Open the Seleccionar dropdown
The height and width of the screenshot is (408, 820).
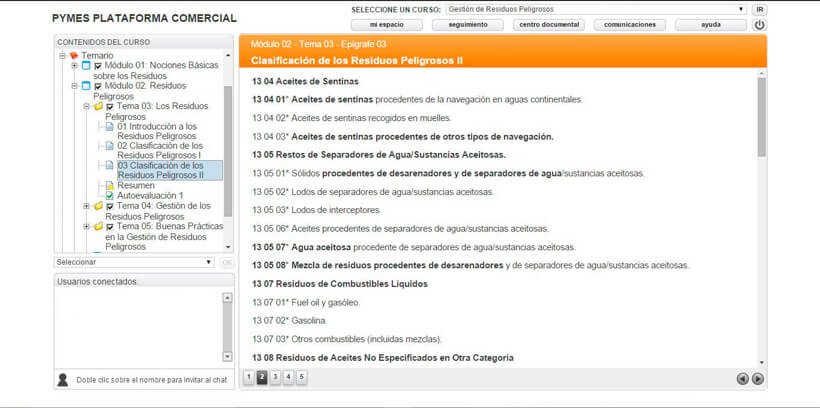point(134,262)
